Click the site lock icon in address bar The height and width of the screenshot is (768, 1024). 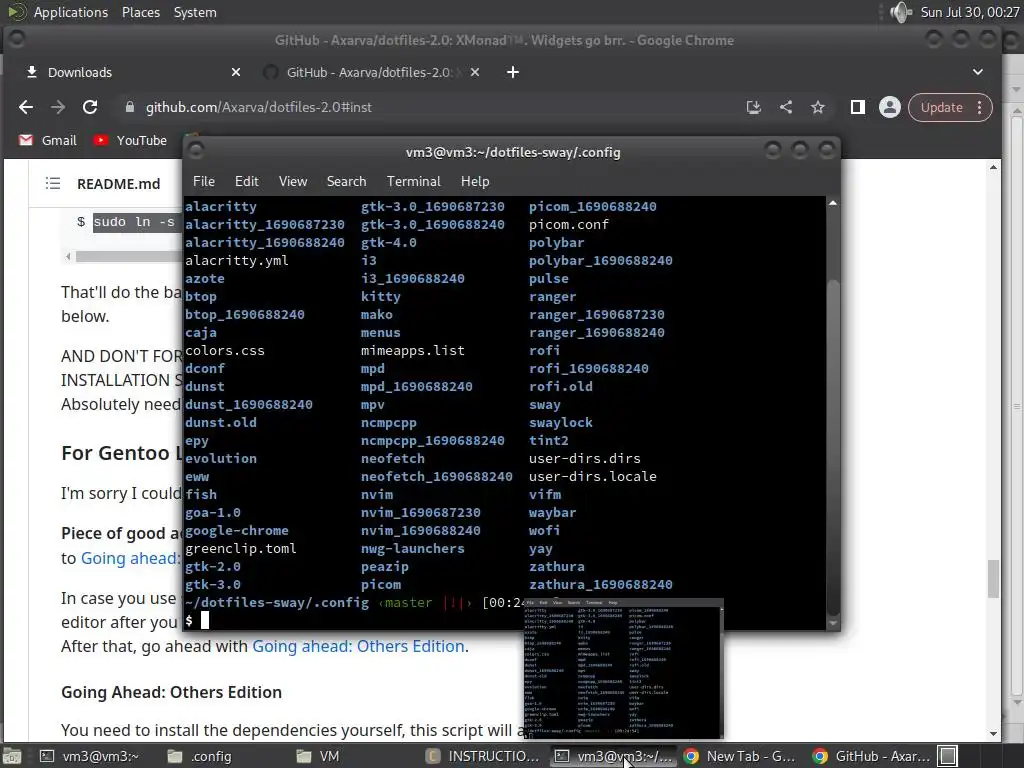[130, 107]
